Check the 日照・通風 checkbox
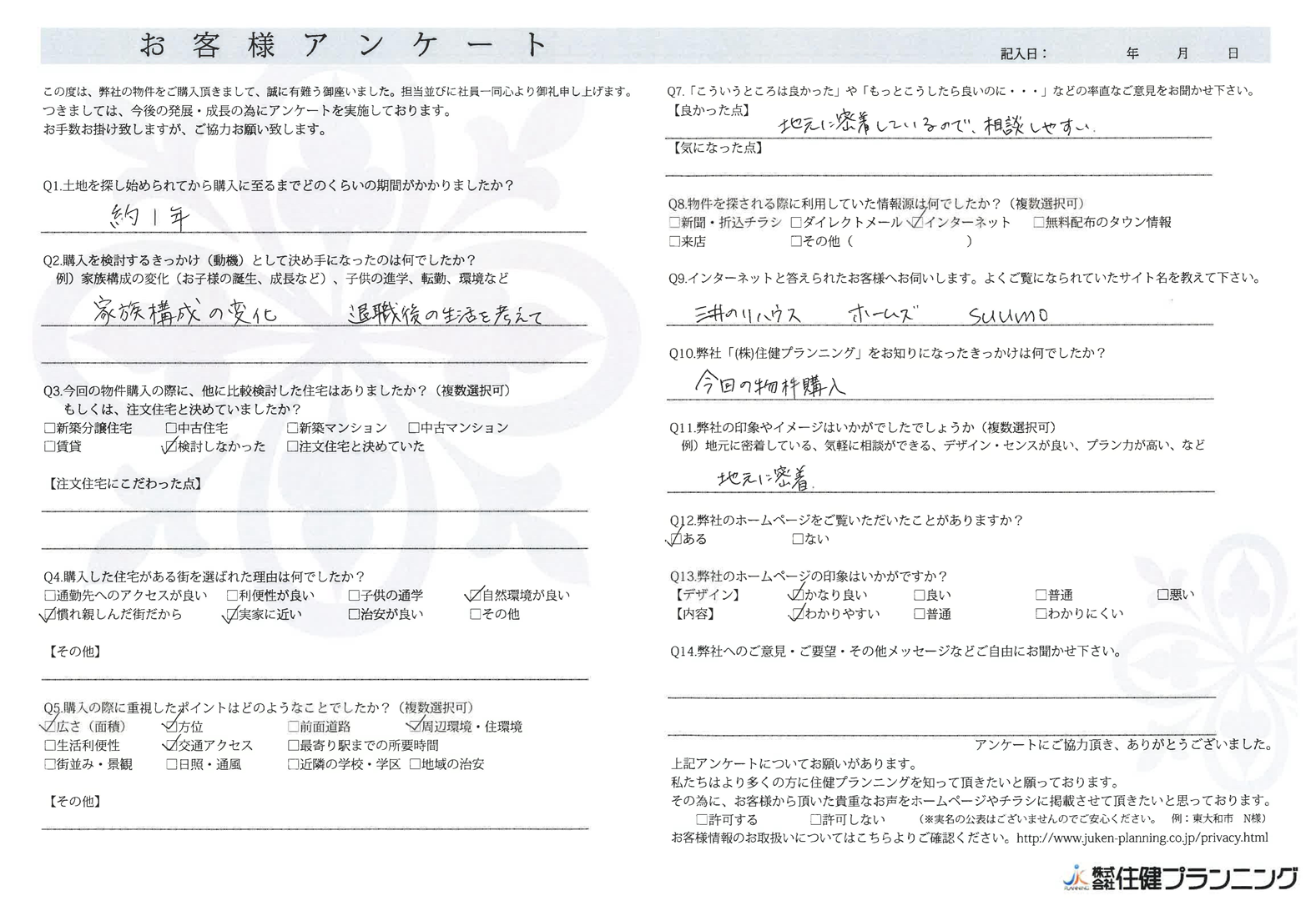1316x921 pixels. (171, 764)
